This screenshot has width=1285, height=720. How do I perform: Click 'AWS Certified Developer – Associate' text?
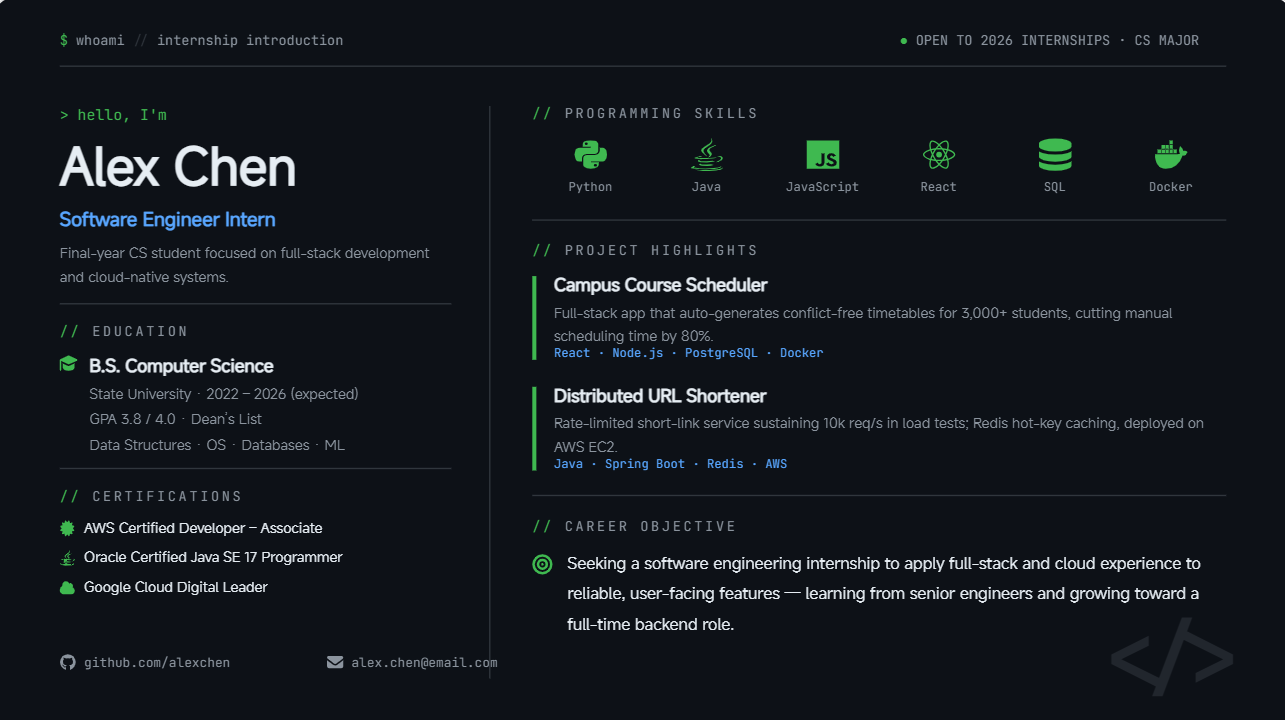[x=203, y=528]
